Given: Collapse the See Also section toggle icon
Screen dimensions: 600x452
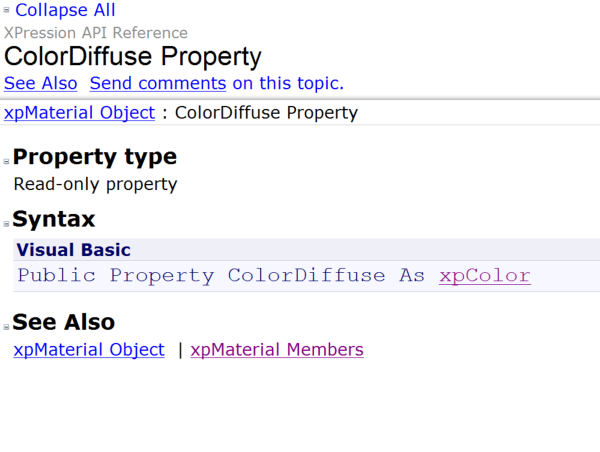Looking at the screenshot, I should [7, 326].
